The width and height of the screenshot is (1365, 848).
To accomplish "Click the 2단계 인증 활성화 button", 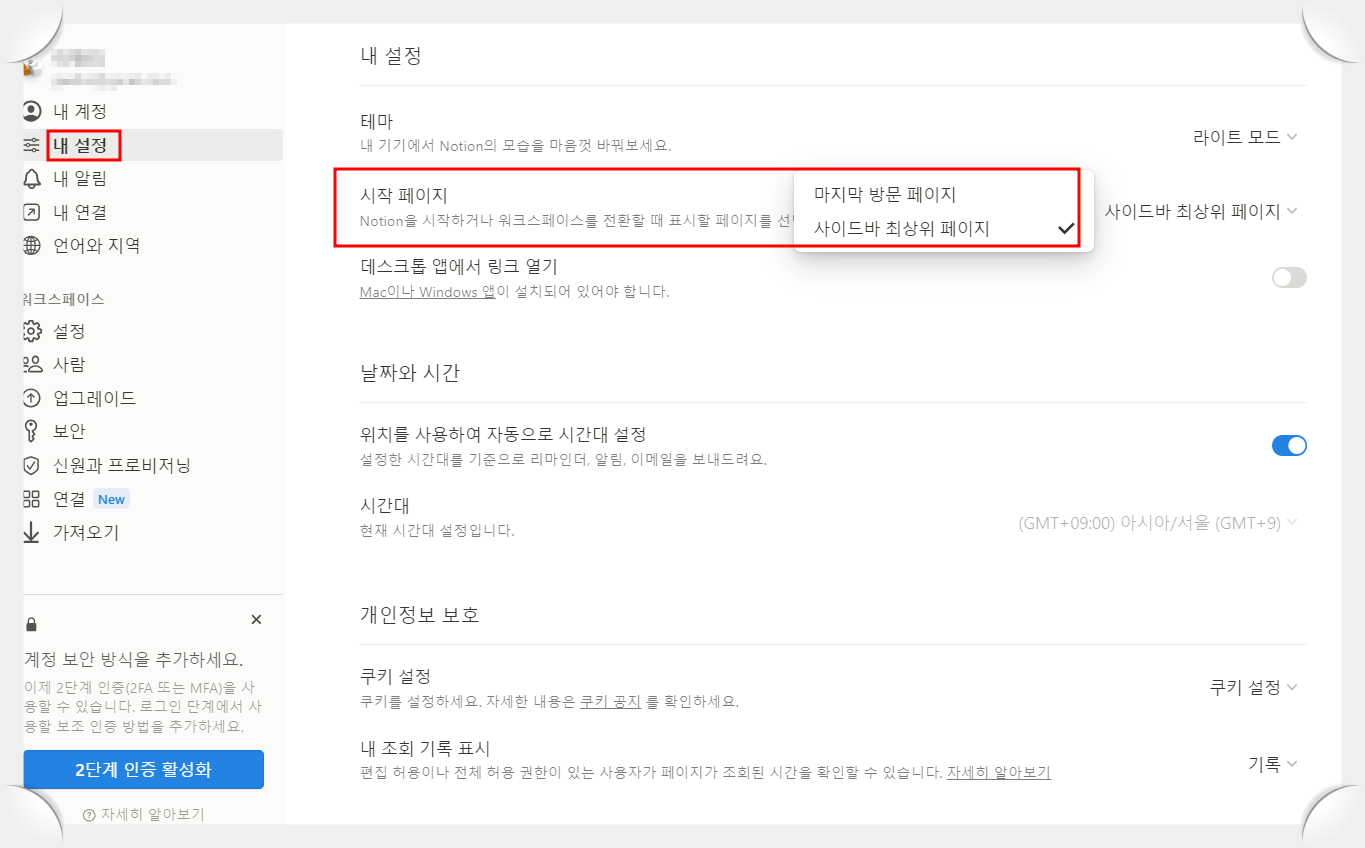I will point(143,769).
